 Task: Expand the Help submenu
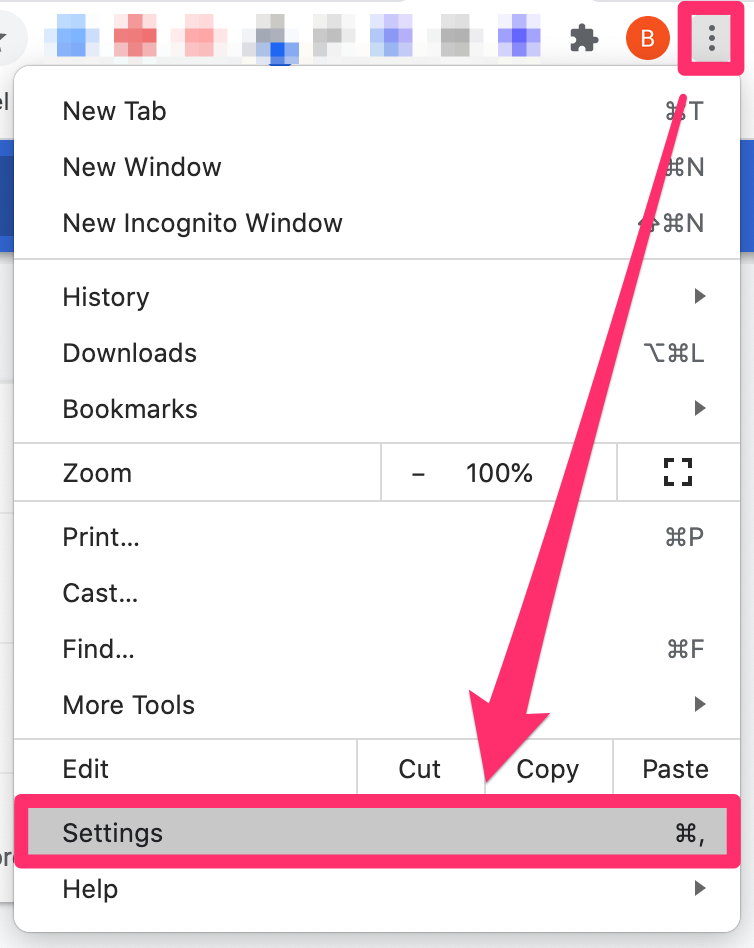[x=90, y=889]
